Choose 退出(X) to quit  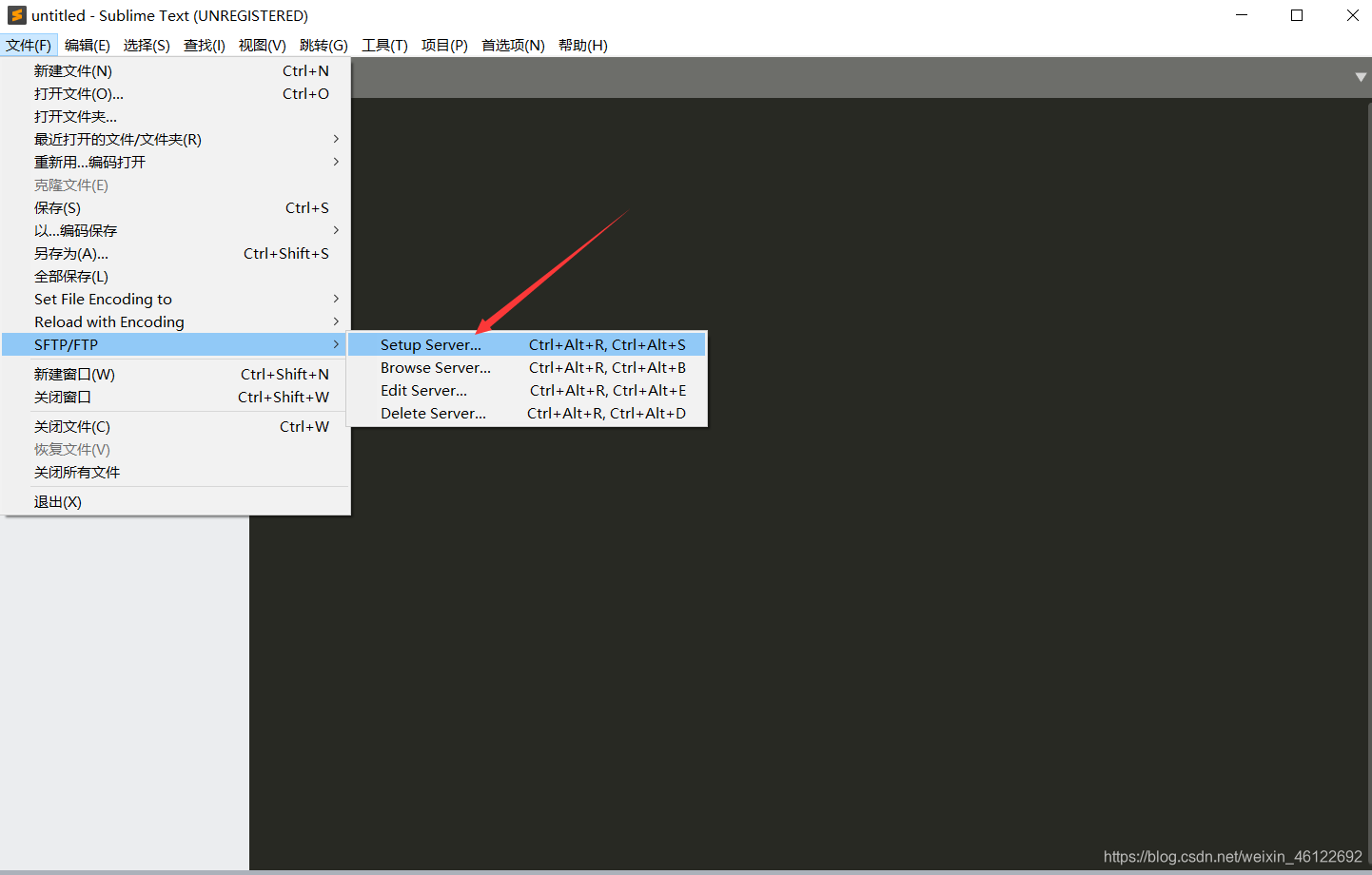[176, 502]
